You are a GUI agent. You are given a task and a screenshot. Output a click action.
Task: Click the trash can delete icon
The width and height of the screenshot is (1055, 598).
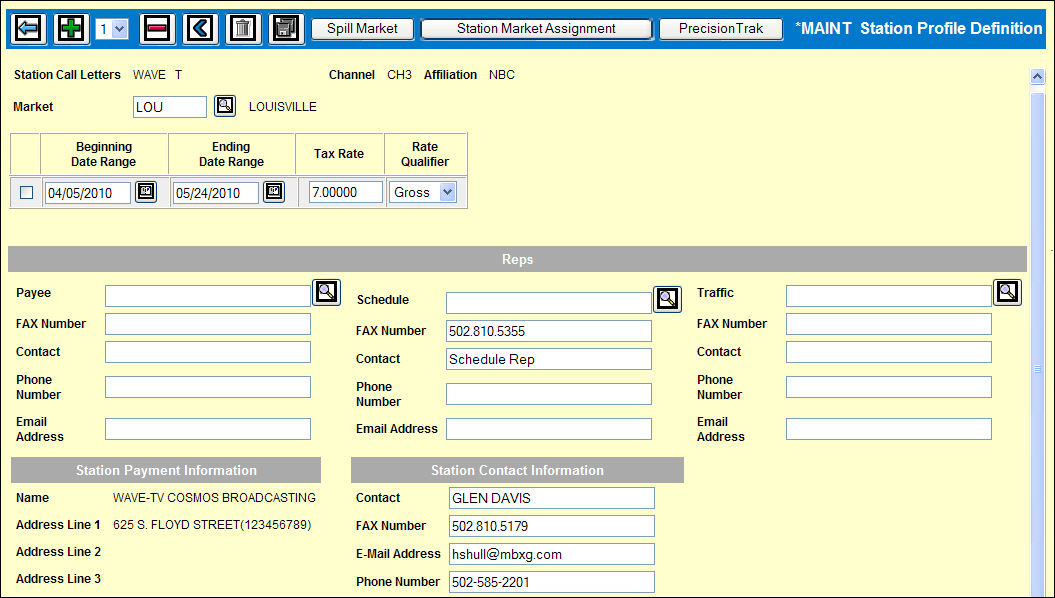[x=244, y=29]
